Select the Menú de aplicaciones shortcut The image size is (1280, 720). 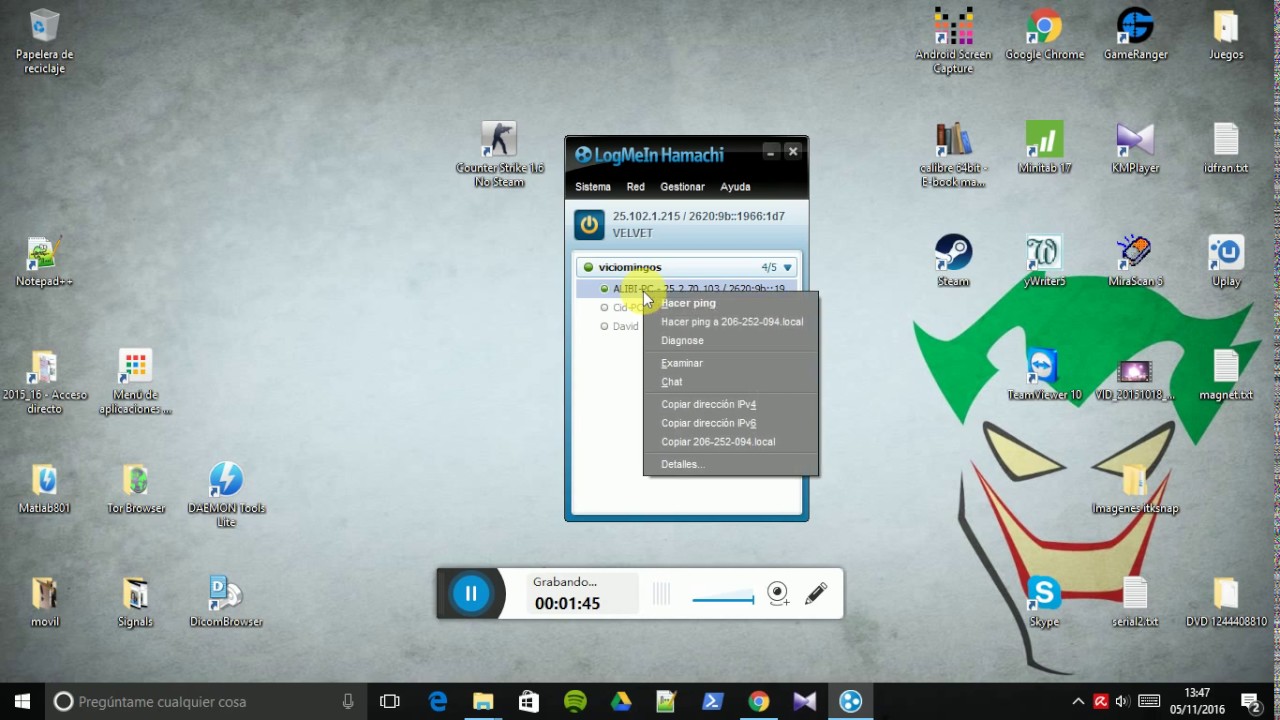135,381
